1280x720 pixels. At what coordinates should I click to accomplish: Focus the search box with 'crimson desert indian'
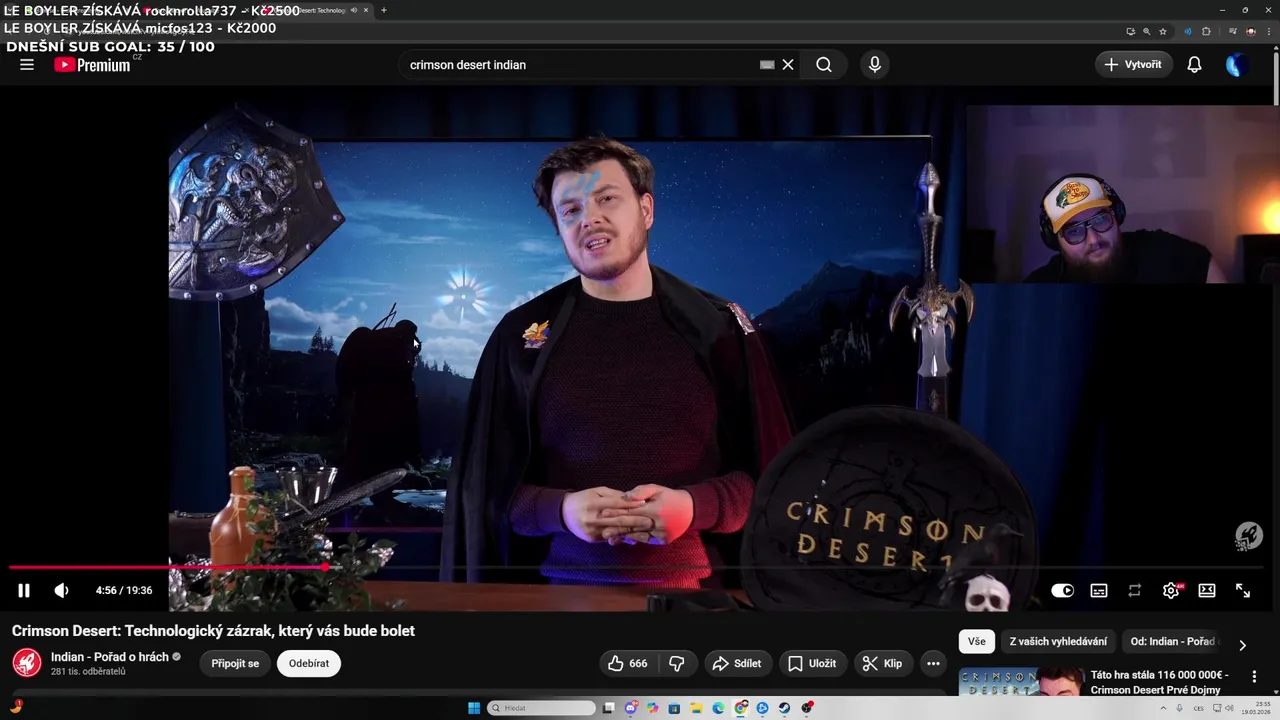tap(580, 64)
